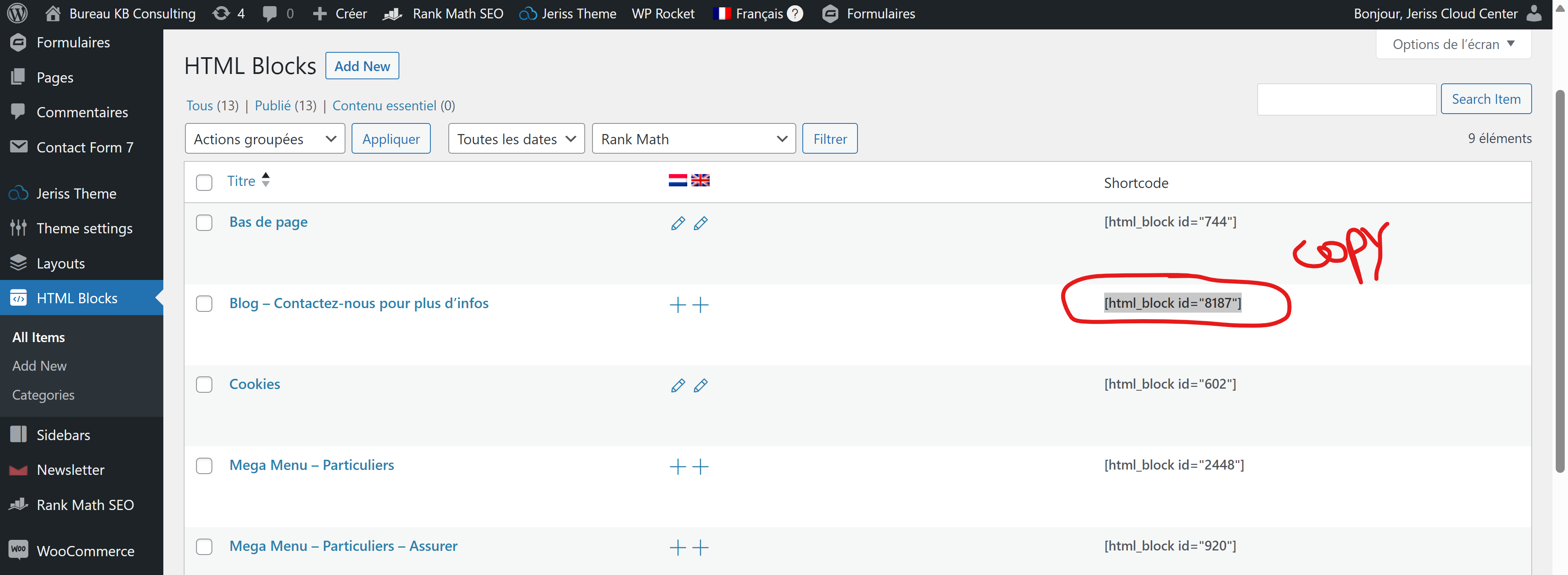Viewport: 1568px width, 575px height.
Task: Check the Mega Menu – Particuliers – Assurer checkbox
Action: coord(204,547)
